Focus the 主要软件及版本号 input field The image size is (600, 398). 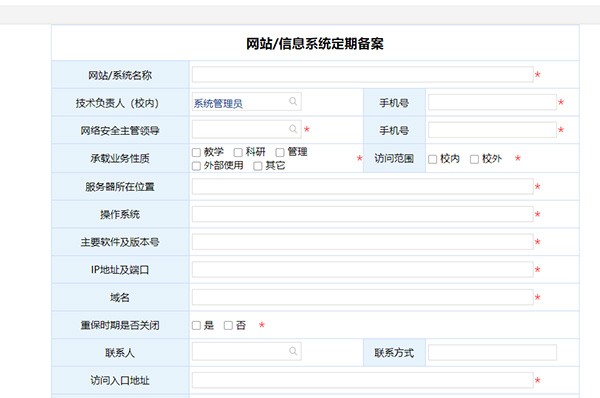363,242
